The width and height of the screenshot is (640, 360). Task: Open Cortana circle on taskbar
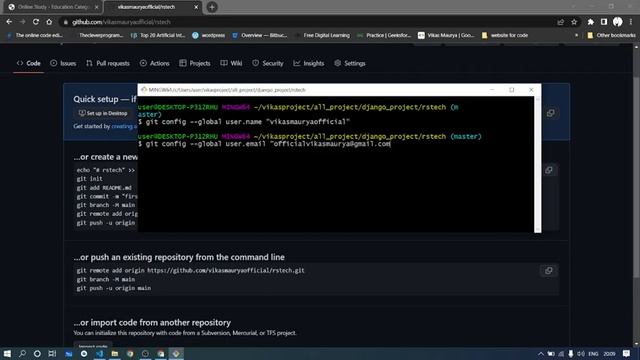click(x=37, y=353)
